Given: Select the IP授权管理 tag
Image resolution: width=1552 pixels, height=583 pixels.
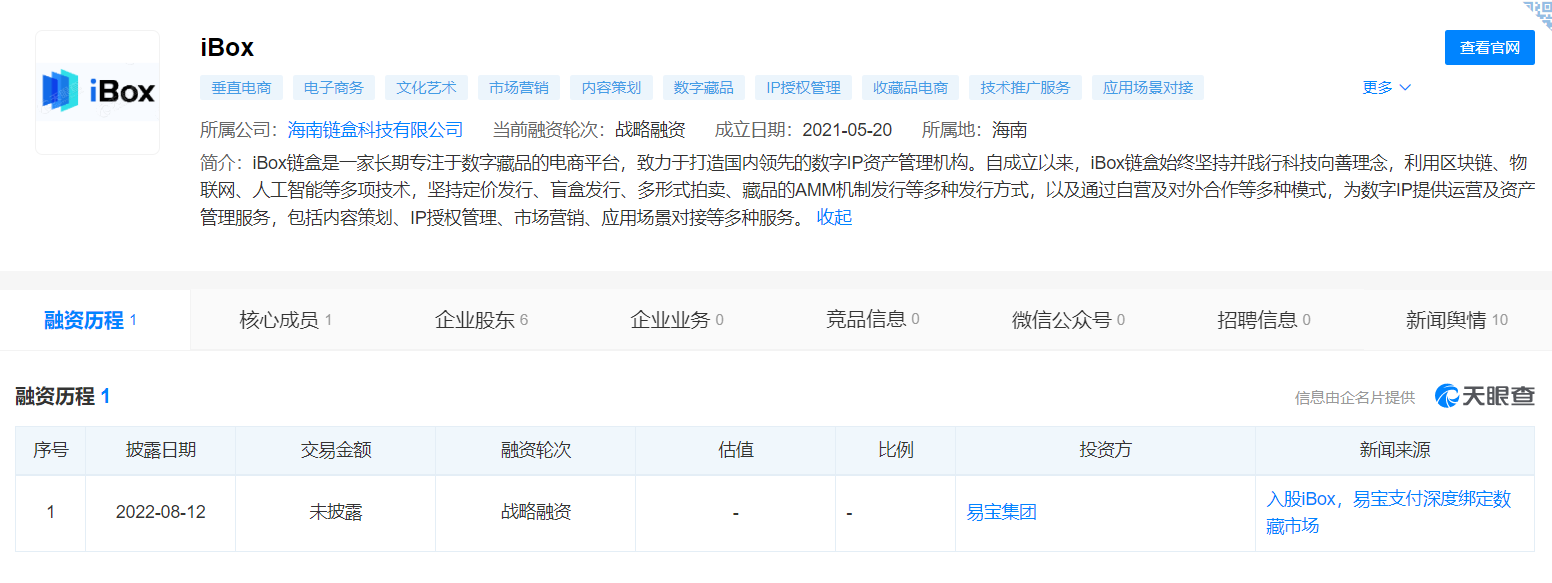Looking at the screenshot, I should (x=803, y=87).
